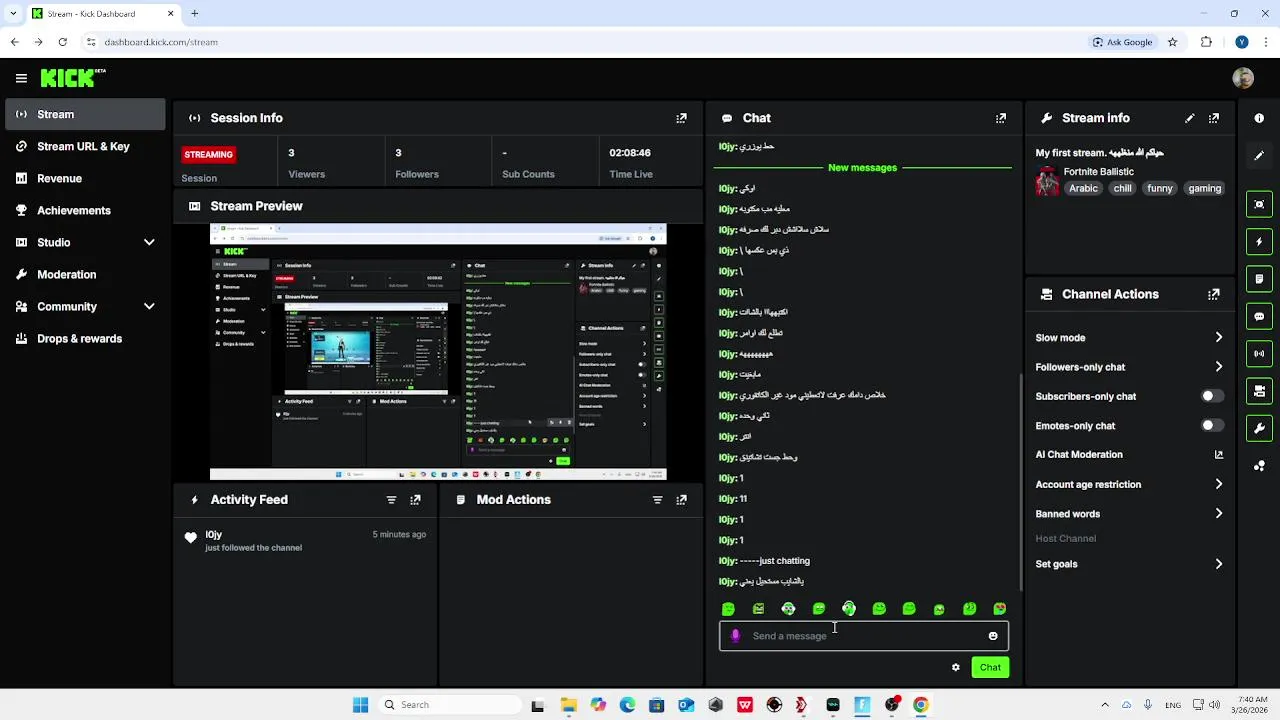Click the pencil icon in the right sidebar
Viewport: 1280px width, 720px height.
tap(1259, 156)
